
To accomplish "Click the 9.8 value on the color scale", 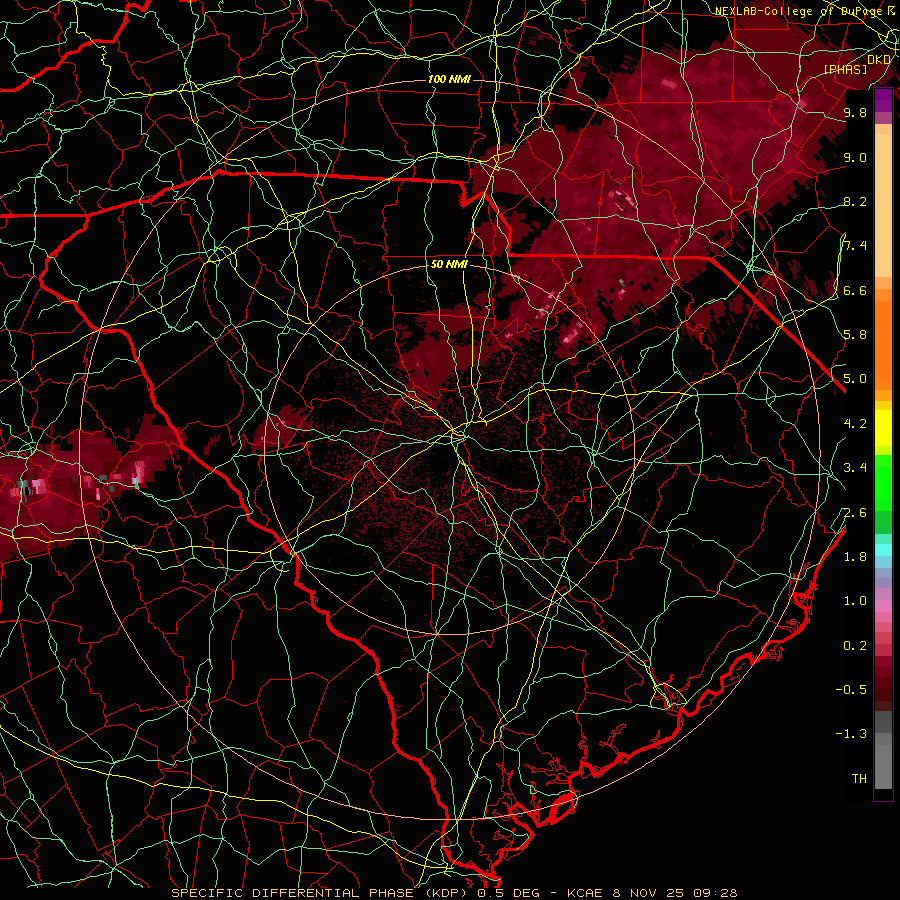I will (855, 112).
